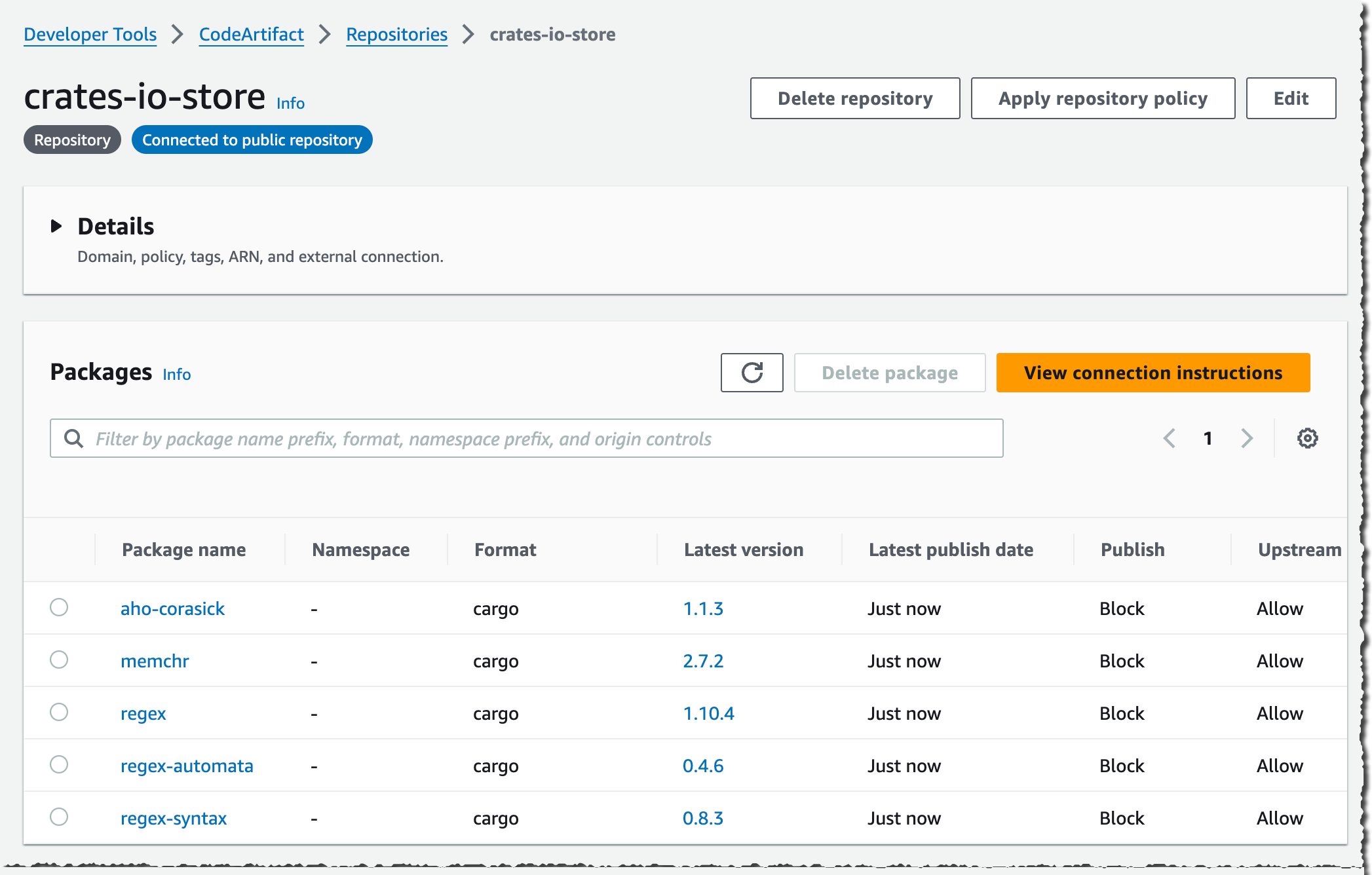Click the Edit button
Viewport: 1372px width, 875px height.
click(x=1290, y=98)
